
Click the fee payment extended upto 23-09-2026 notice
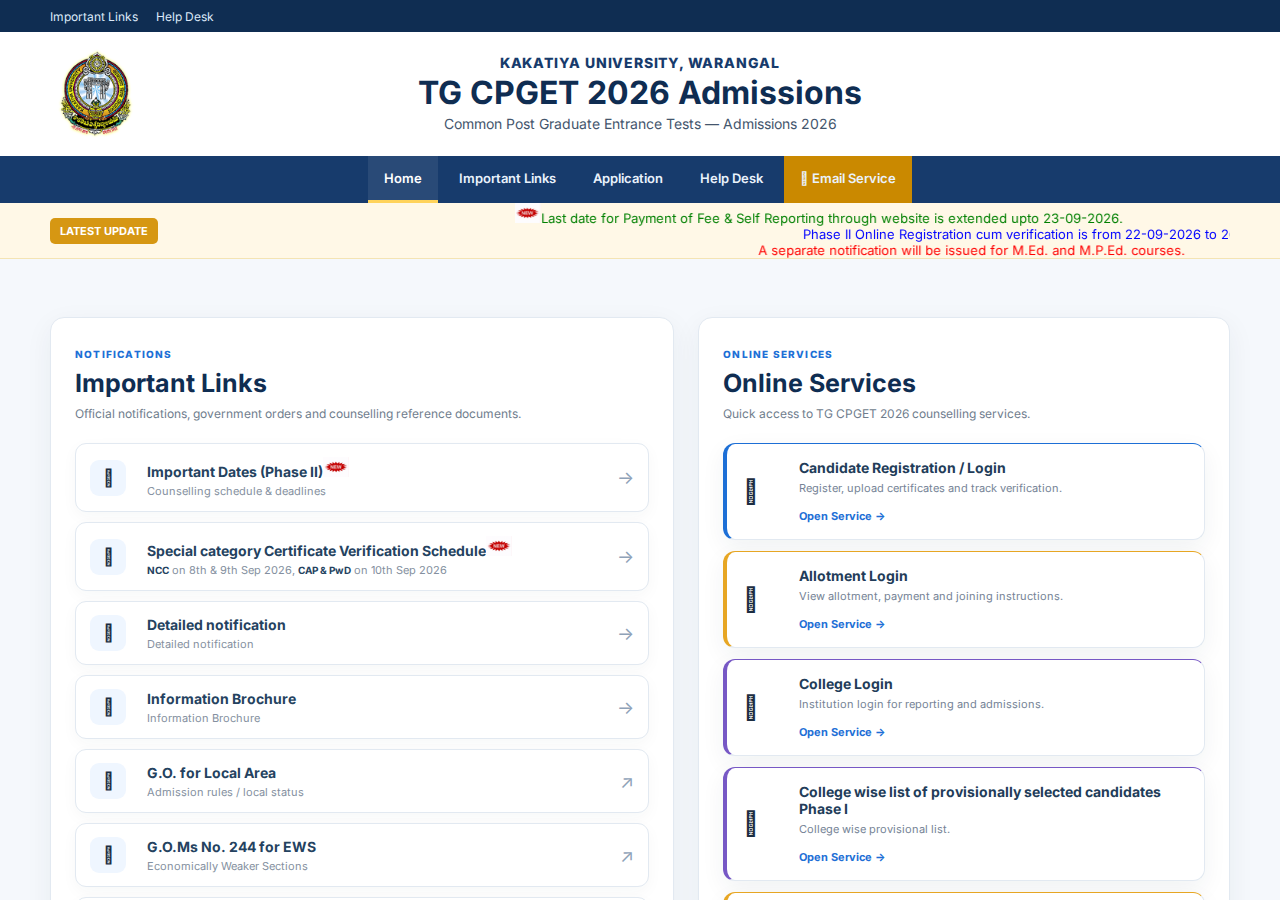pos(832,218)
